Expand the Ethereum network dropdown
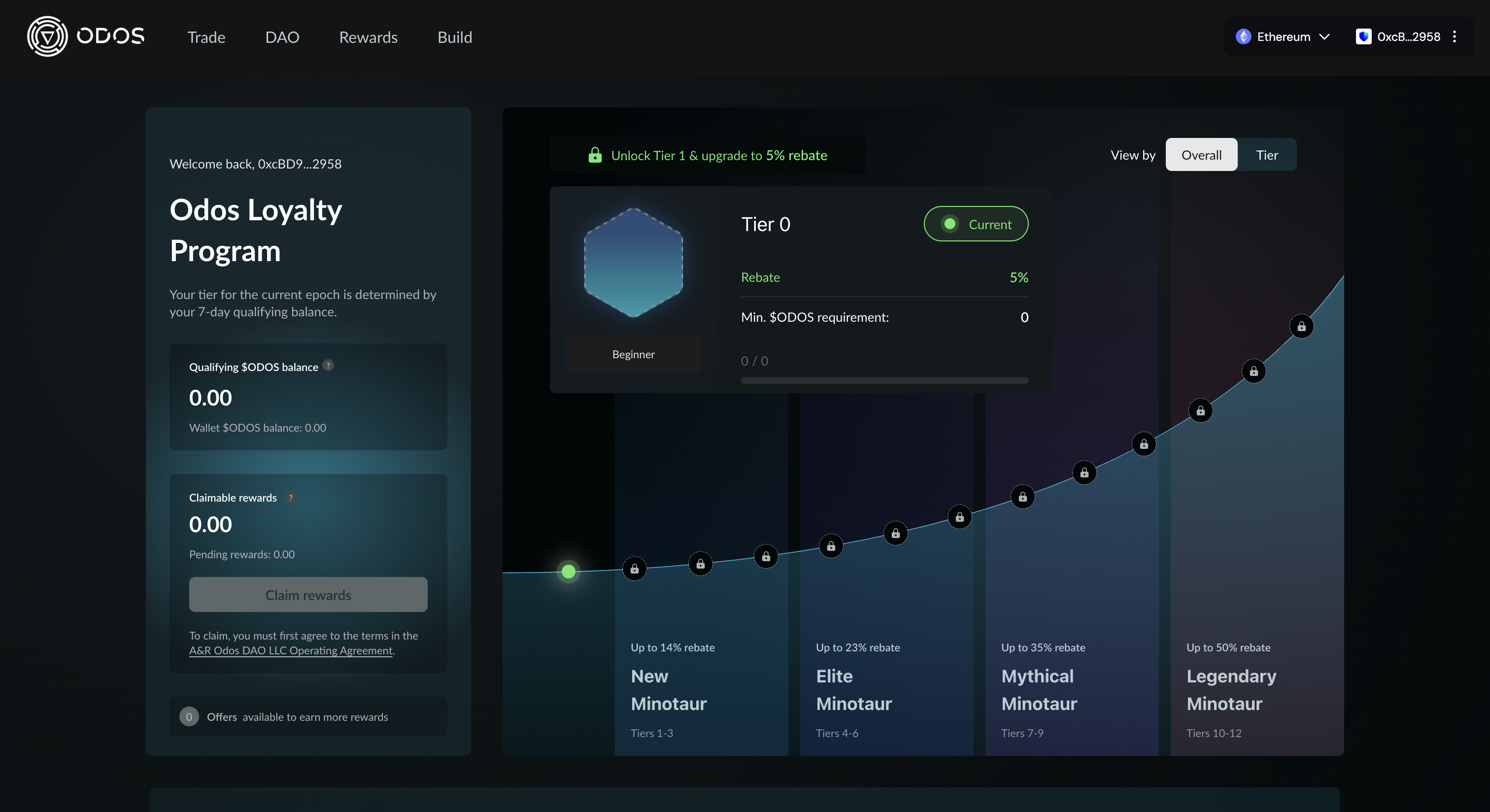Viewport: 1490px width, 812px height. click(1283, 36)
